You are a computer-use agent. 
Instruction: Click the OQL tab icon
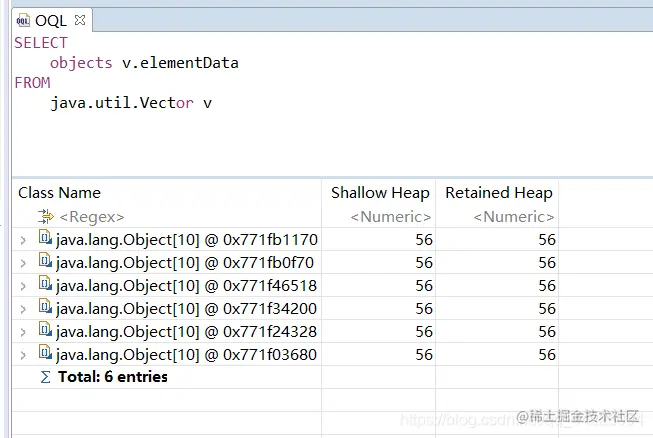tap(23, 20)
